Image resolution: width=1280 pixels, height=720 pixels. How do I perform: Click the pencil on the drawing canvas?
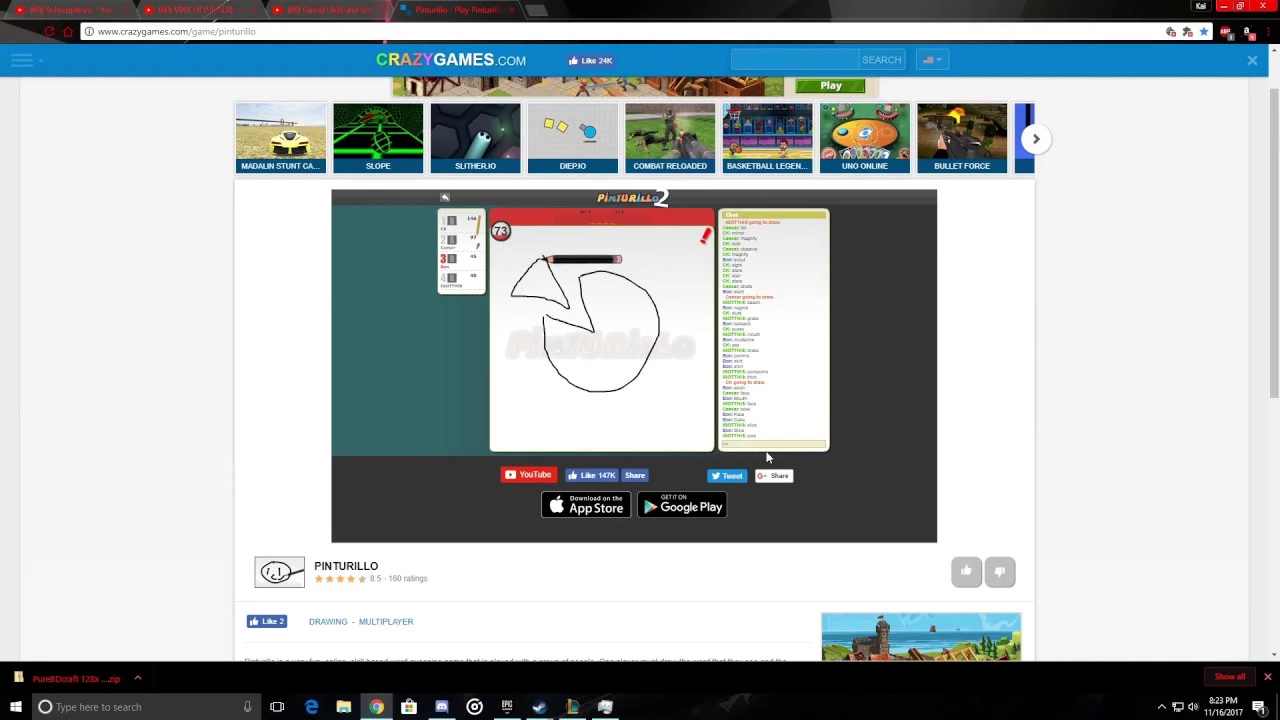pyautogui.click(x=583, y=260)
